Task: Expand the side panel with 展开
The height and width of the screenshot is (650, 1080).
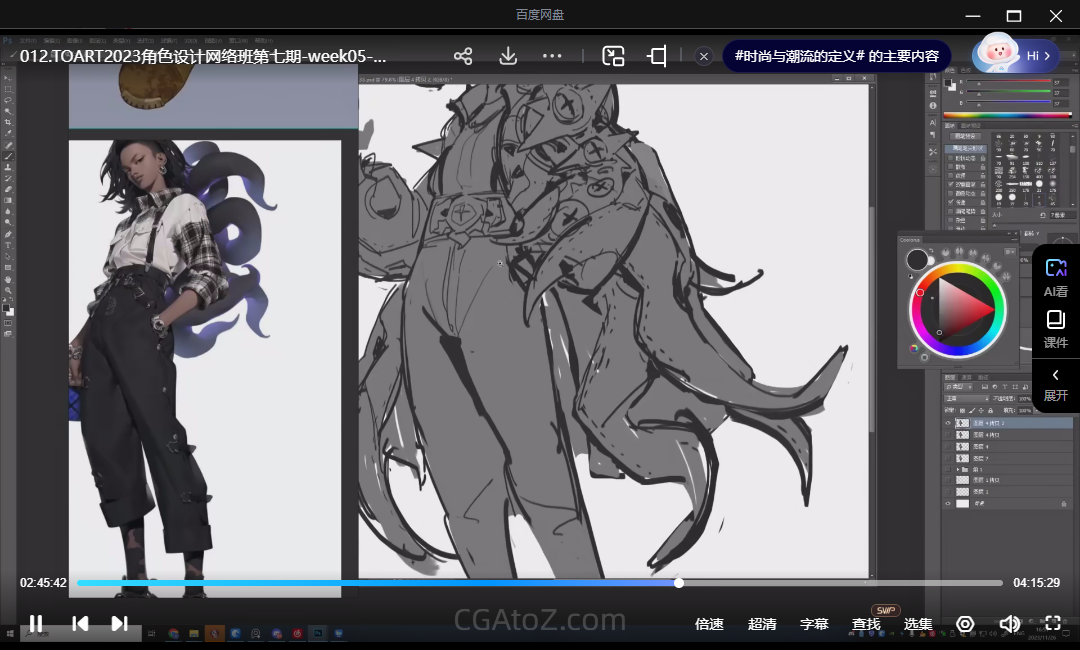Action: pos(1055,384)
